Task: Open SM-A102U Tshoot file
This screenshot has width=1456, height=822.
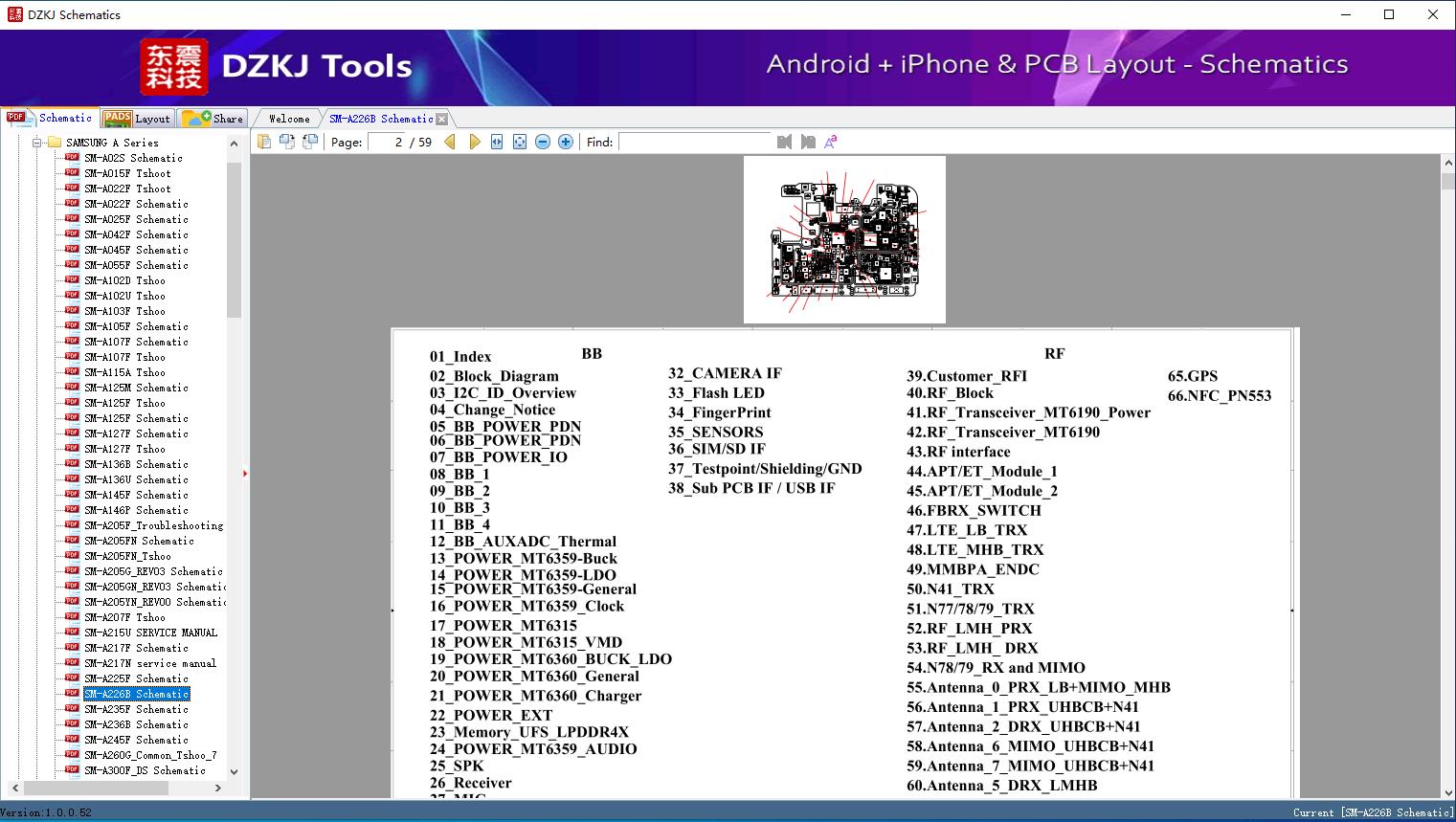Action: click(124, 296)
